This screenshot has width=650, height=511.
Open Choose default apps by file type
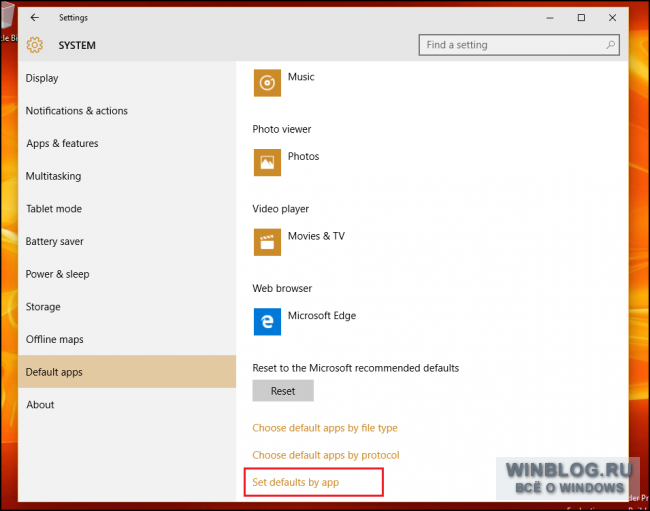pyautogui.click(x=325, y=428)
